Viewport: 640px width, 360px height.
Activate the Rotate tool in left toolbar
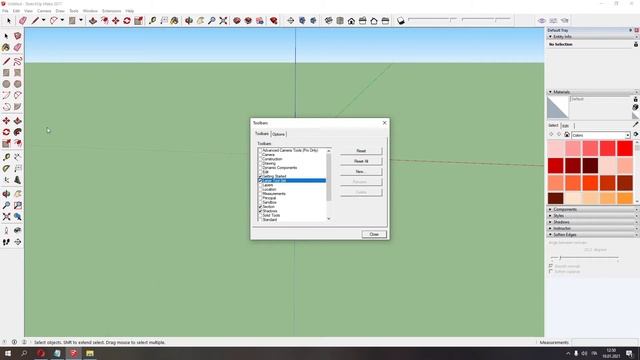click(6, 132)
